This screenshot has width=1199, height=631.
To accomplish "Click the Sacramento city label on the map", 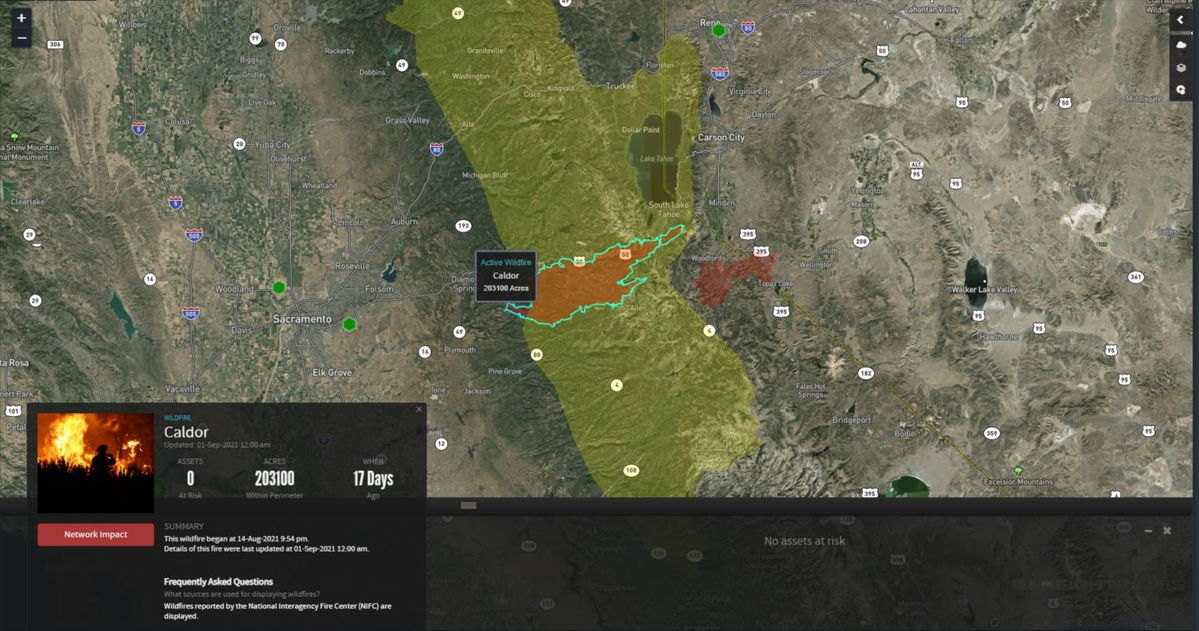I will coord(303,319).
